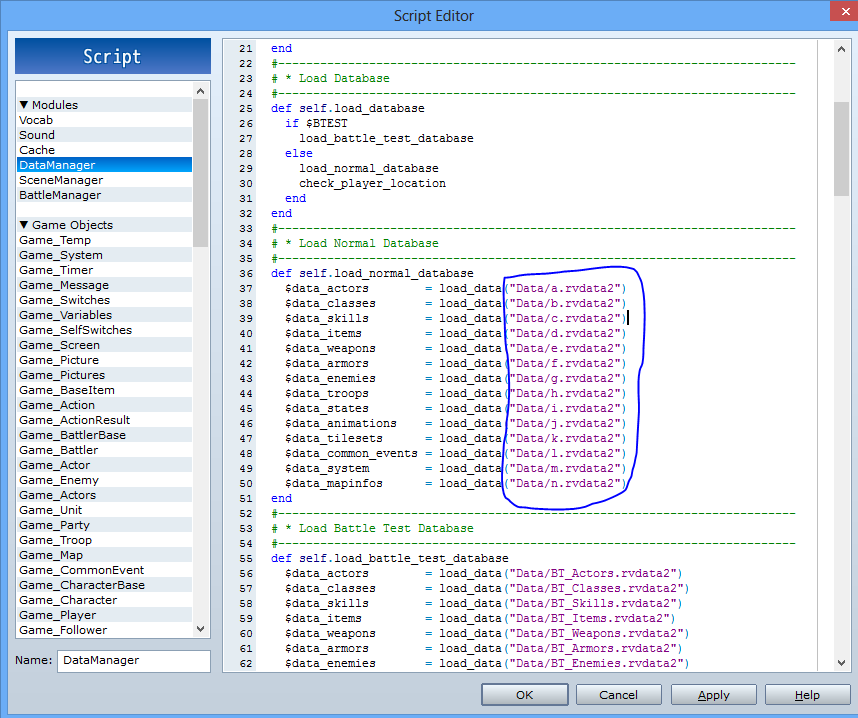Screen dimensions: 858x718
Task: Click the Cancel button
Action: pos(618,694)
